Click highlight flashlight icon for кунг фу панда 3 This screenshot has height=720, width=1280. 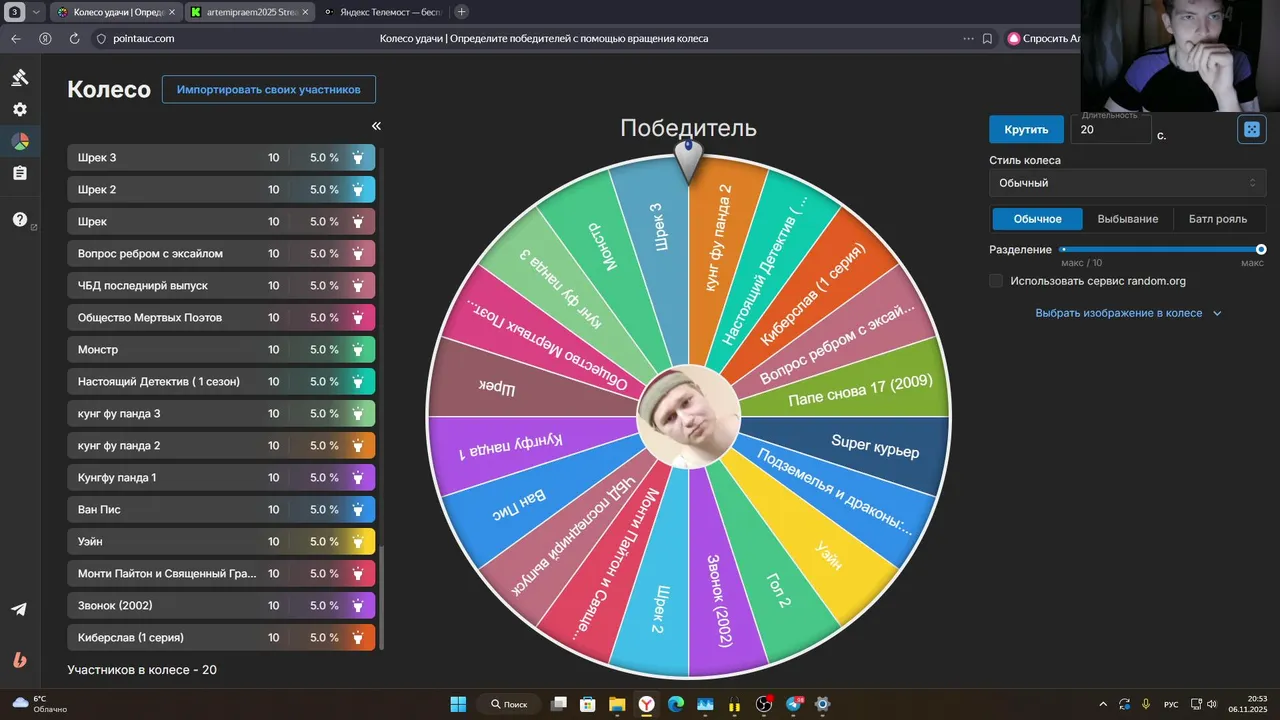point(358,414)
